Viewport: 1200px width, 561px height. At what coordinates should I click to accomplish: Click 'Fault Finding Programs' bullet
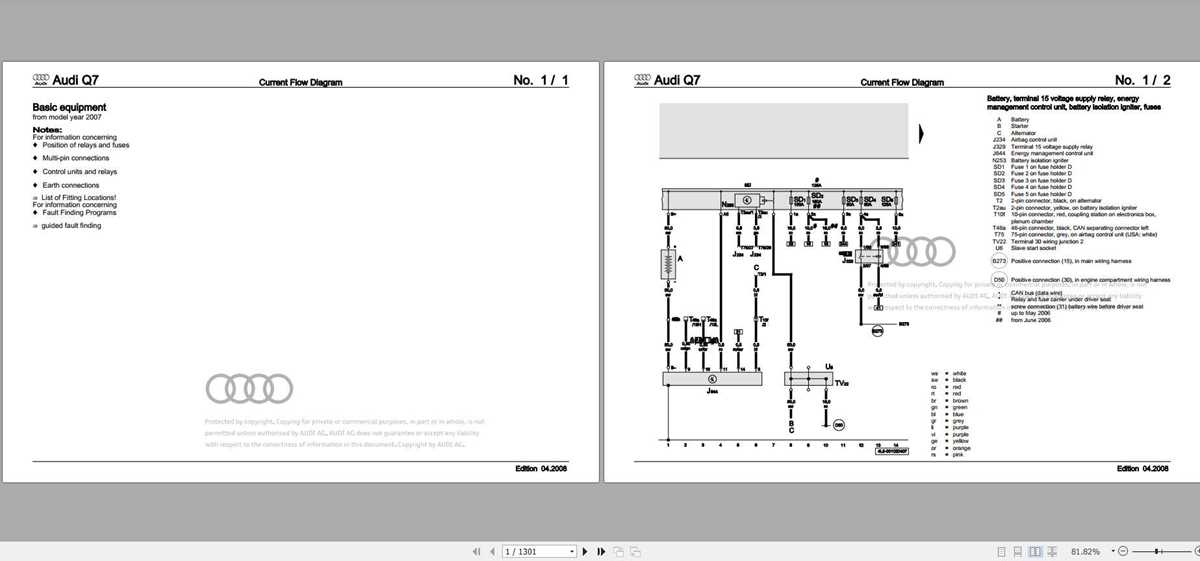tap(79, 212)
